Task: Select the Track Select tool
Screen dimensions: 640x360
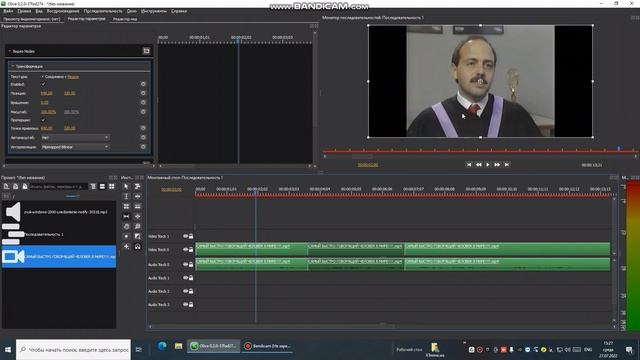Action: (x=138, y=187)
